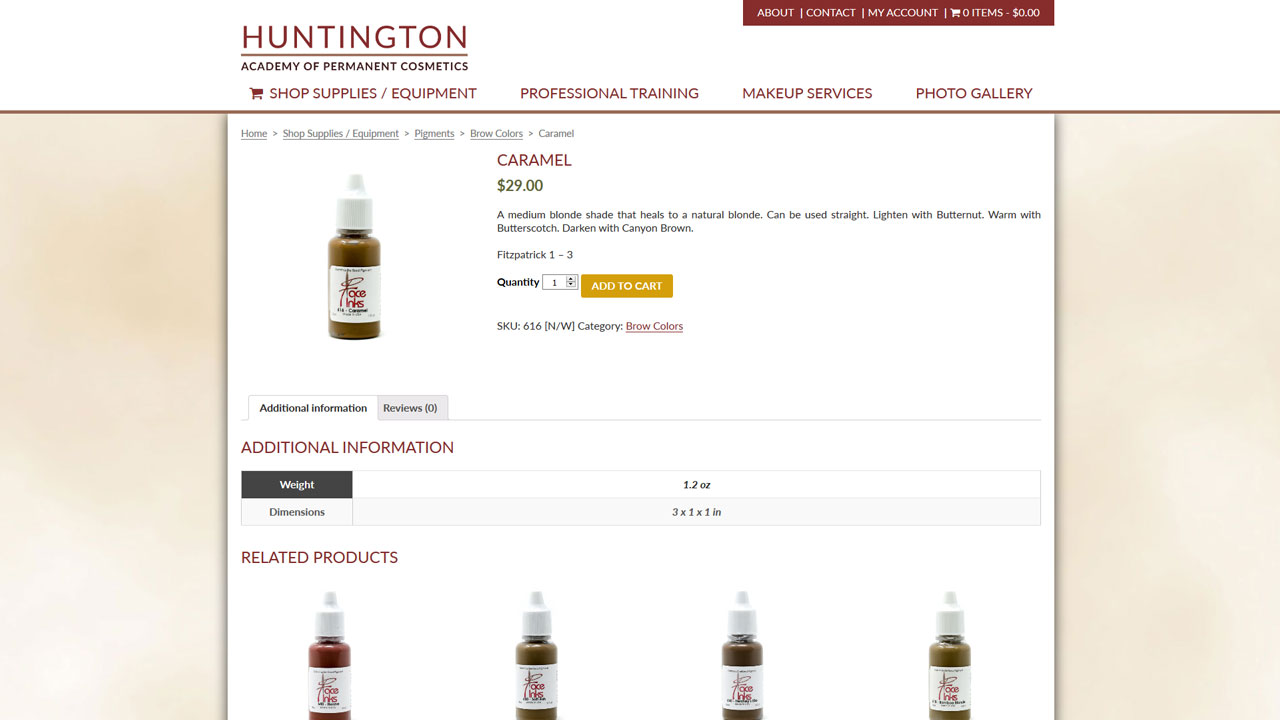Go to My Account
The image size is (1280, 720).
coord(903,13)
